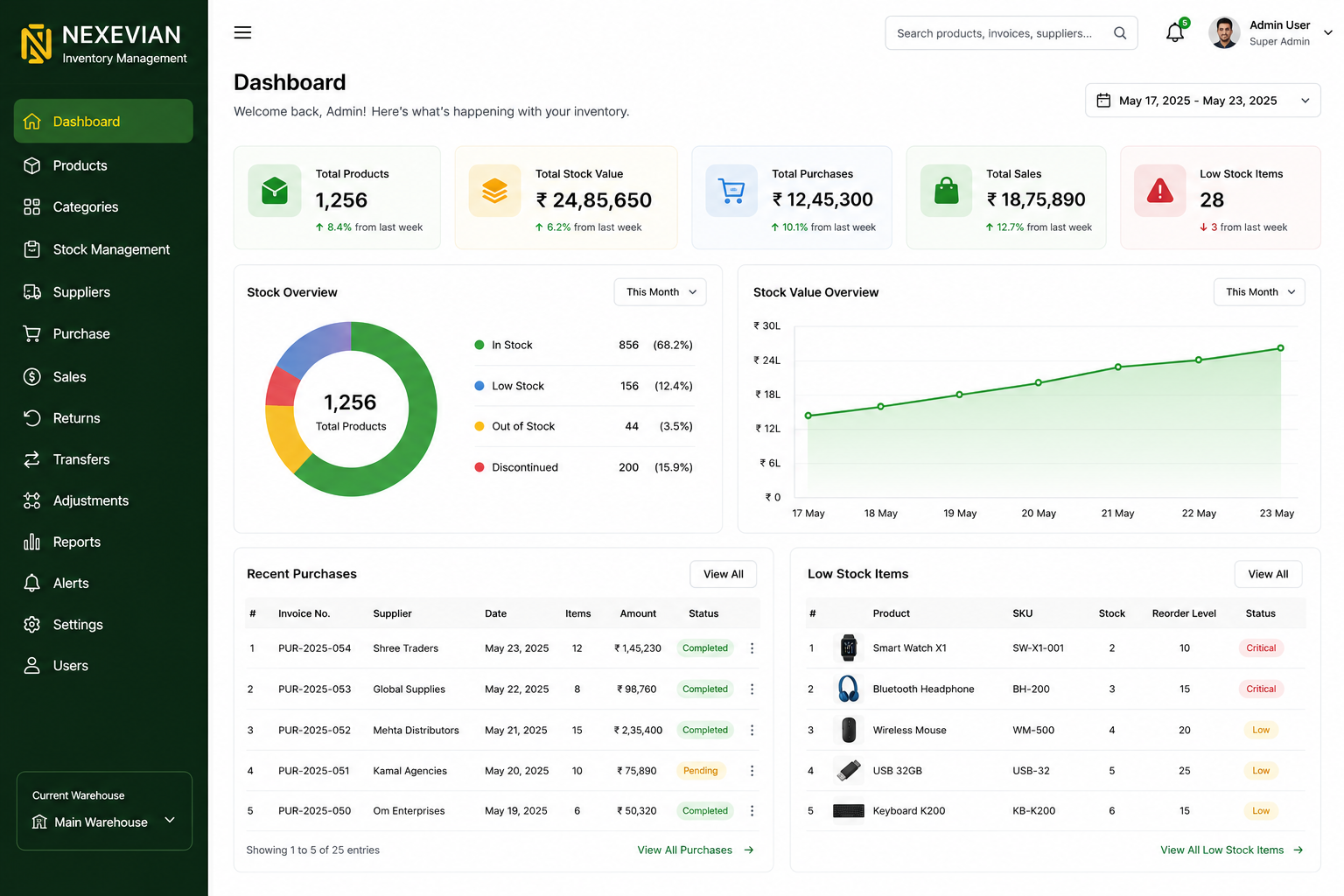This screenshot has width=1344, height=896.
Task: Go to Products in the sidebar
Action: click(x=103, y=165)
